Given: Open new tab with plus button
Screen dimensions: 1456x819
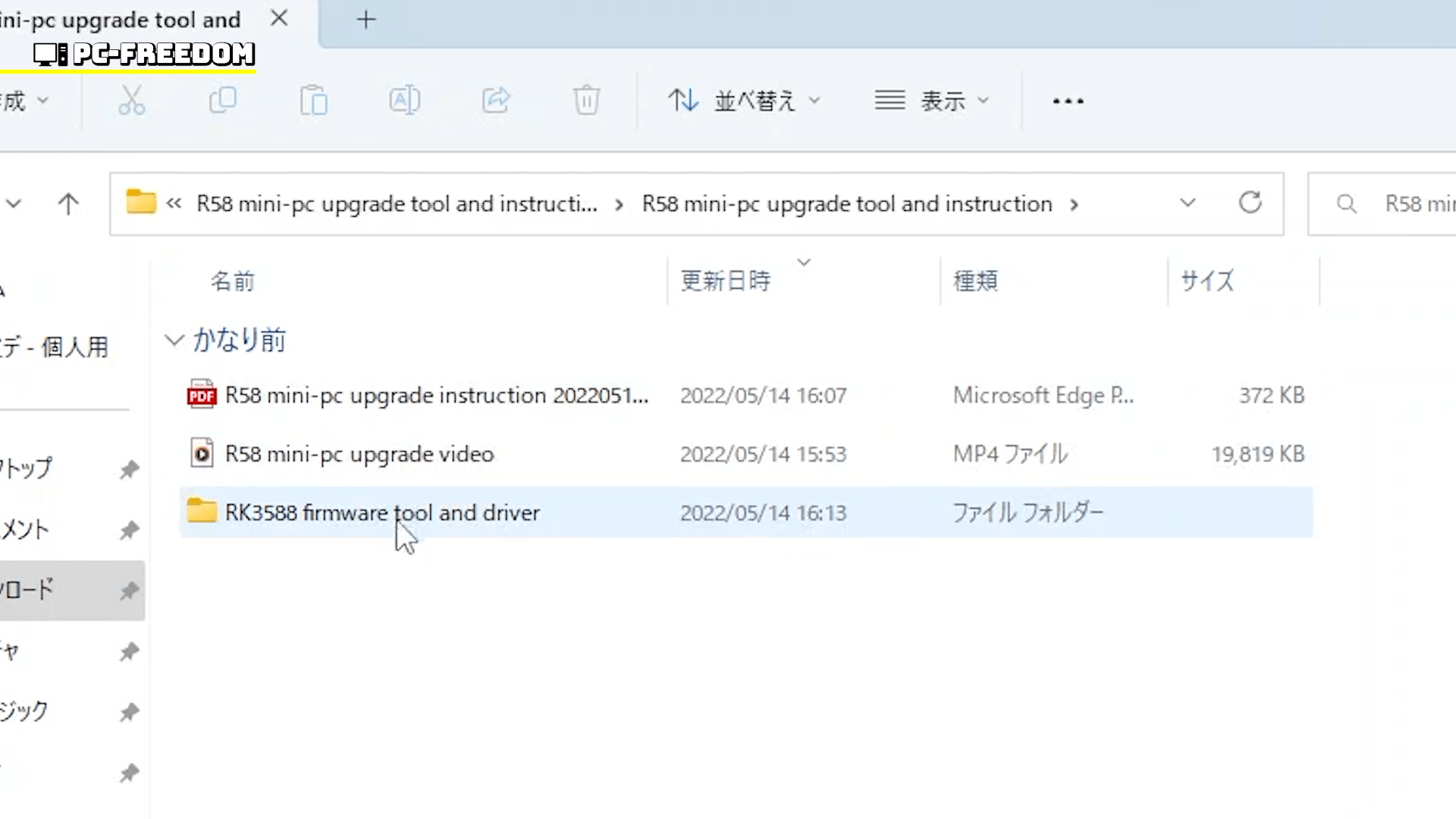Looking at the screenshot, I should click(x=366, y=20).
